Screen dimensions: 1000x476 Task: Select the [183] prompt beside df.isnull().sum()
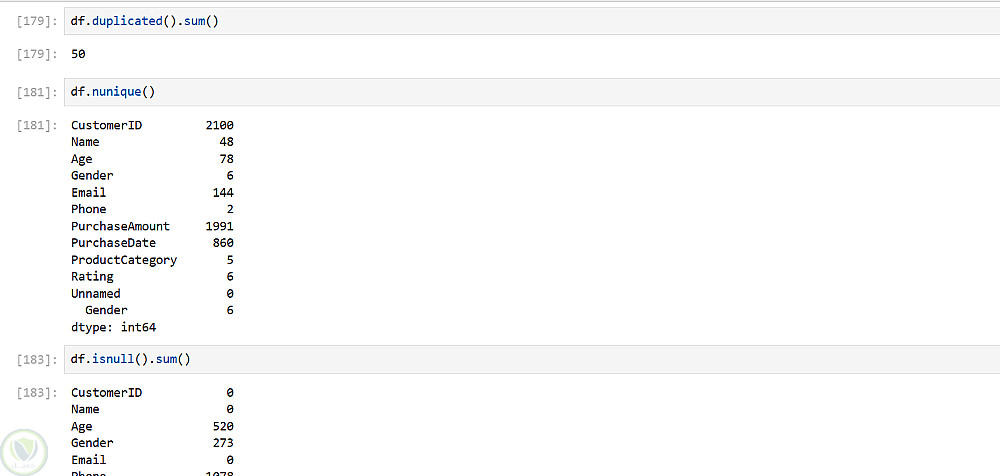click(38, 359)
